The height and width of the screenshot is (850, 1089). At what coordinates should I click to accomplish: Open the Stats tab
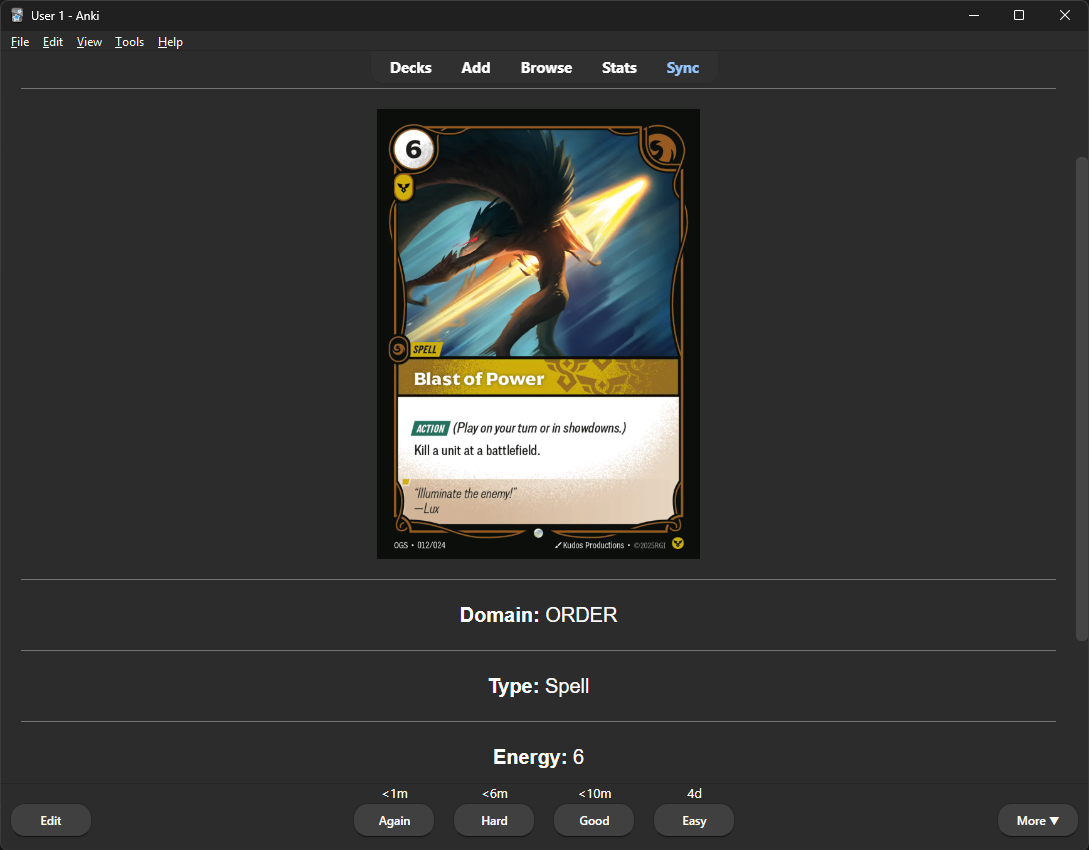tap(619, 67)
